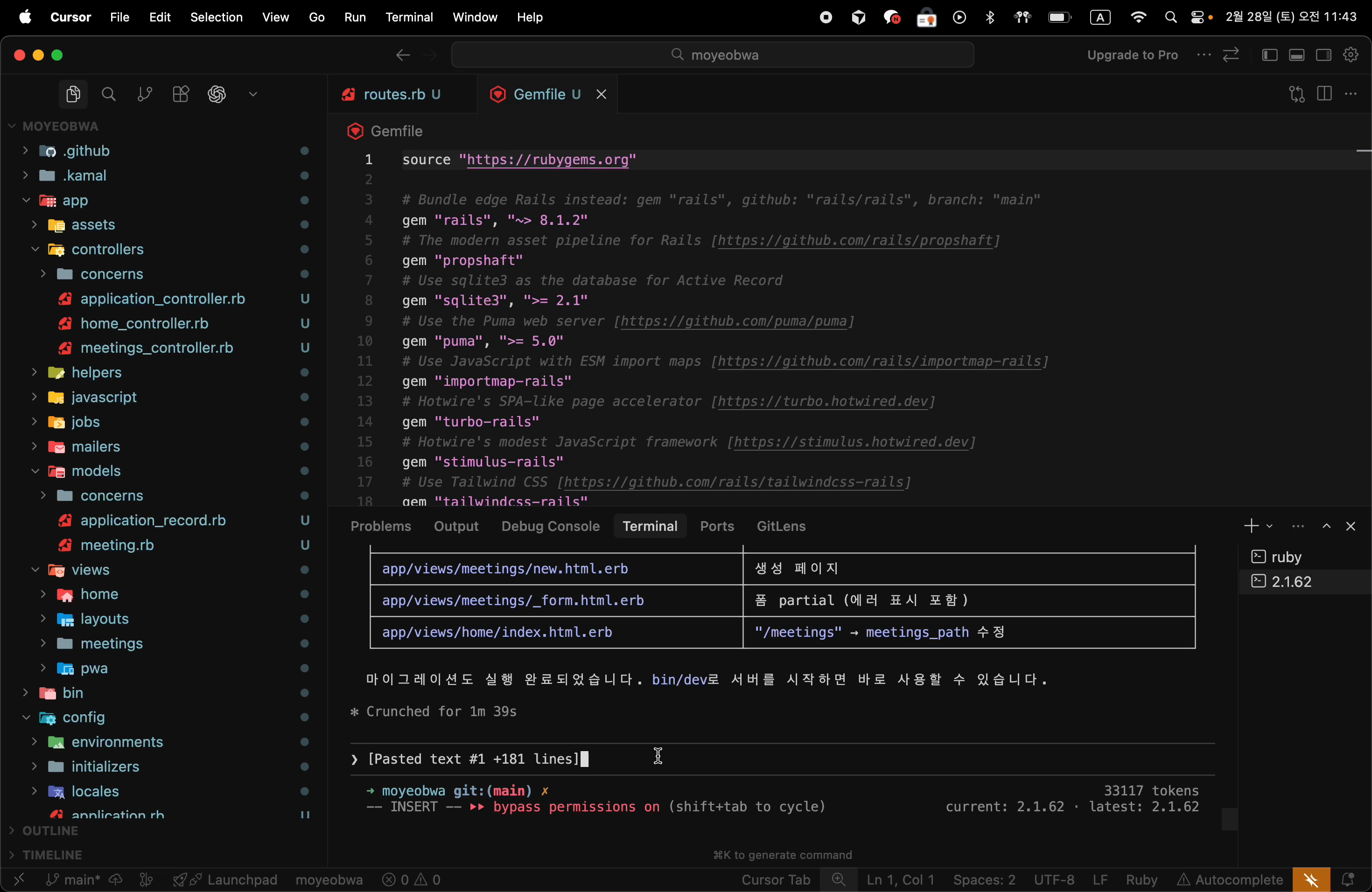The width and height of the screenshot is (1372, 892).
Task: Open the Source Control view icon
Action: click(x=144, y=94)
